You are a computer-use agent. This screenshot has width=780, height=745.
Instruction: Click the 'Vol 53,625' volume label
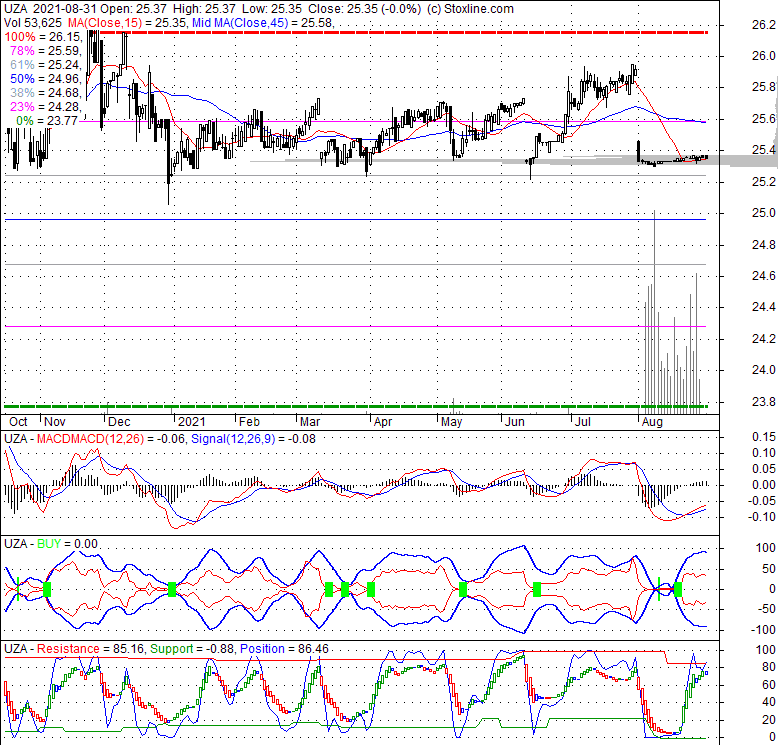tap(33, 23)
